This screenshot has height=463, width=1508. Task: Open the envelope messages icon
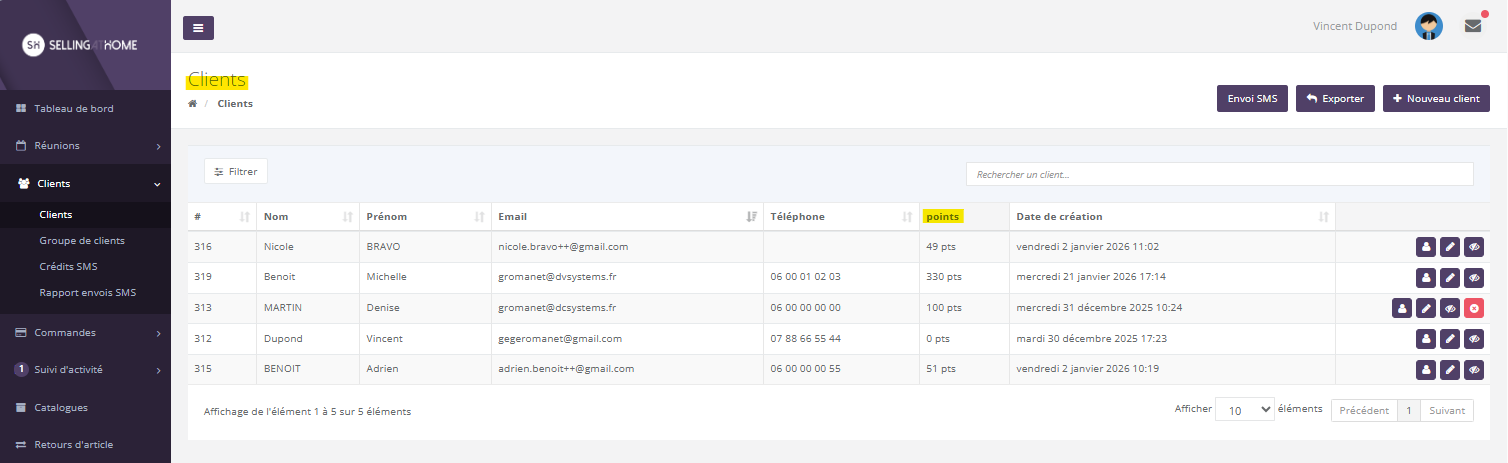1472,27
